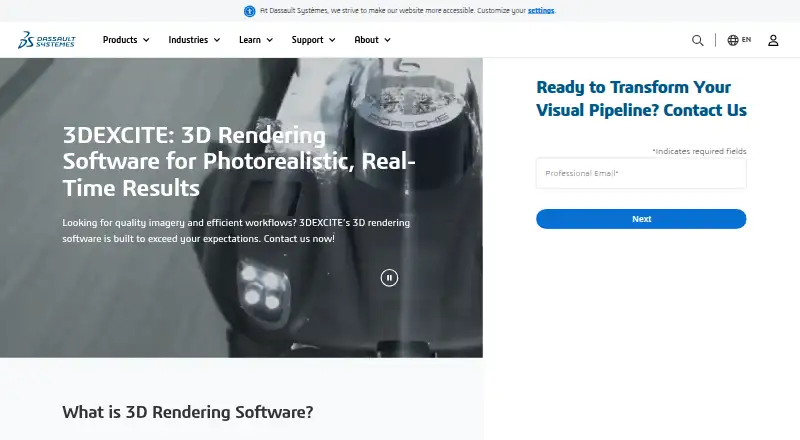Expand the Support menu
This screenshot has width=800, height=440.
[313, 40]
